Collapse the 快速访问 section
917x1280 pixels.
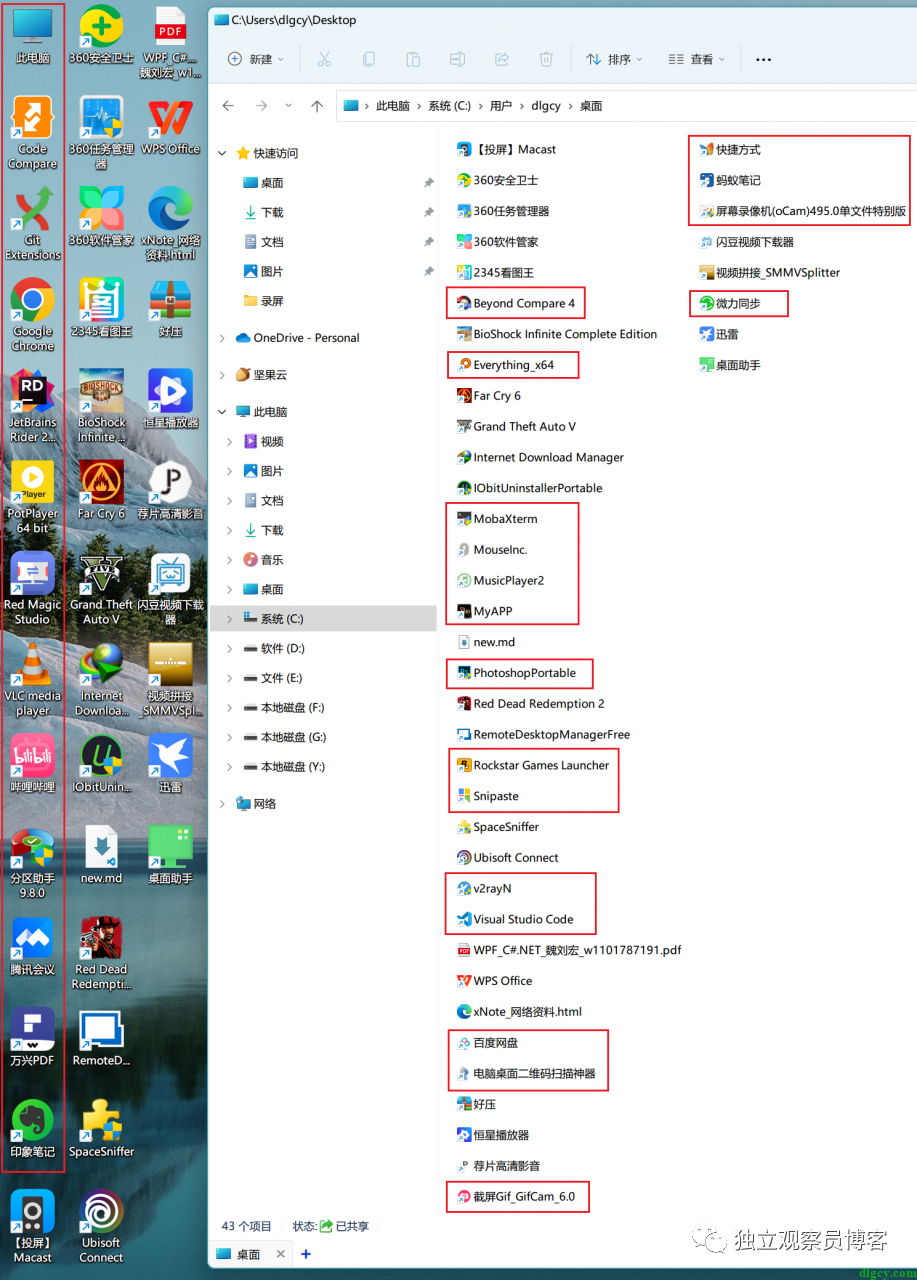[x=222, y=153]
